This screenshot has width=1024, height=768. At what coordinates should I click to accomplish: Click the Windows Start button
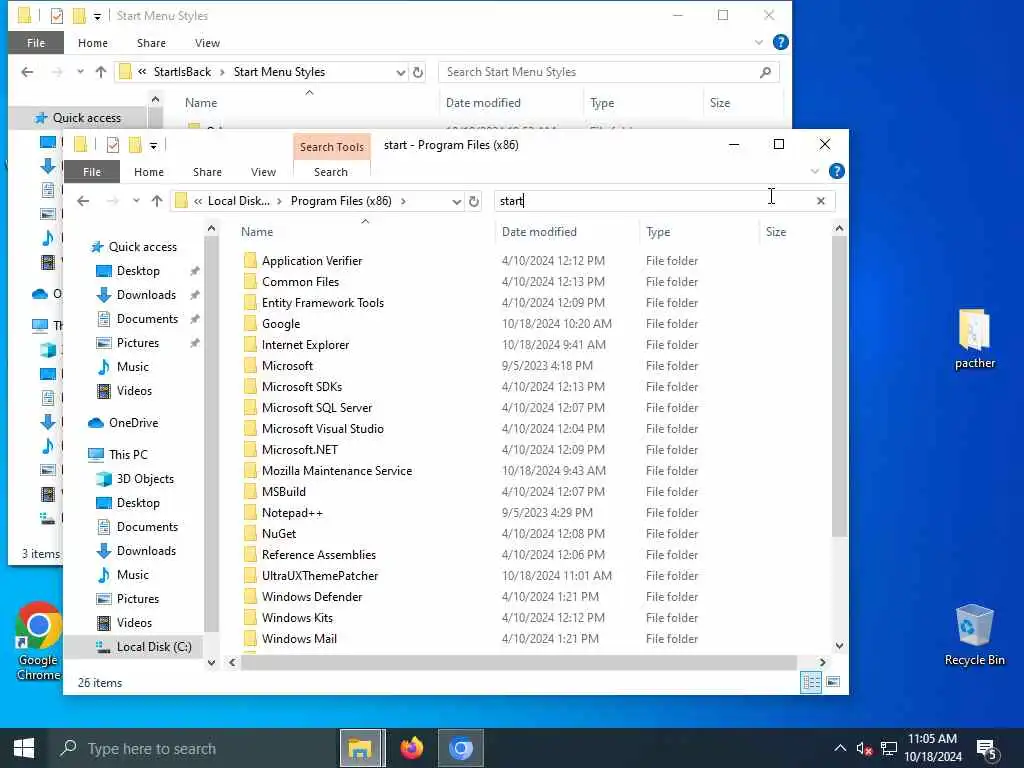[x=24, y=748]
